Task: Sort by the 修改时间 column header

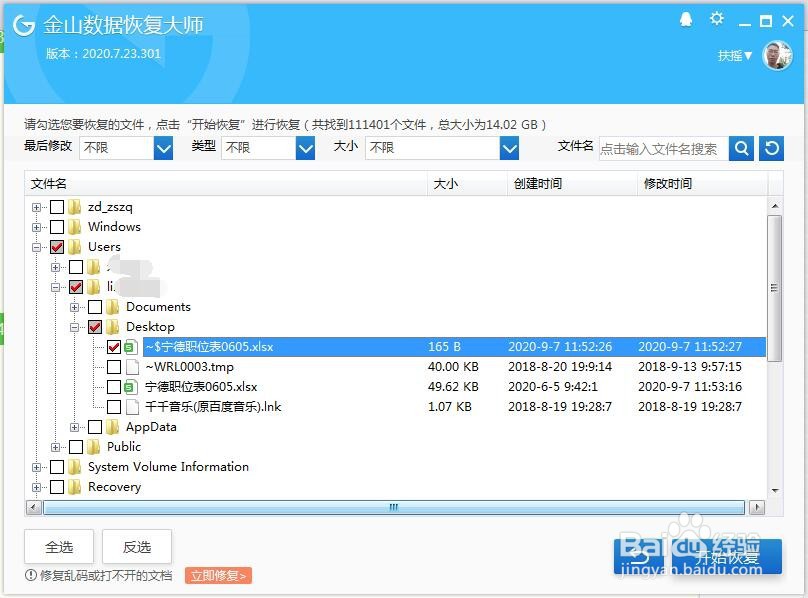Action: click(702, 184)
